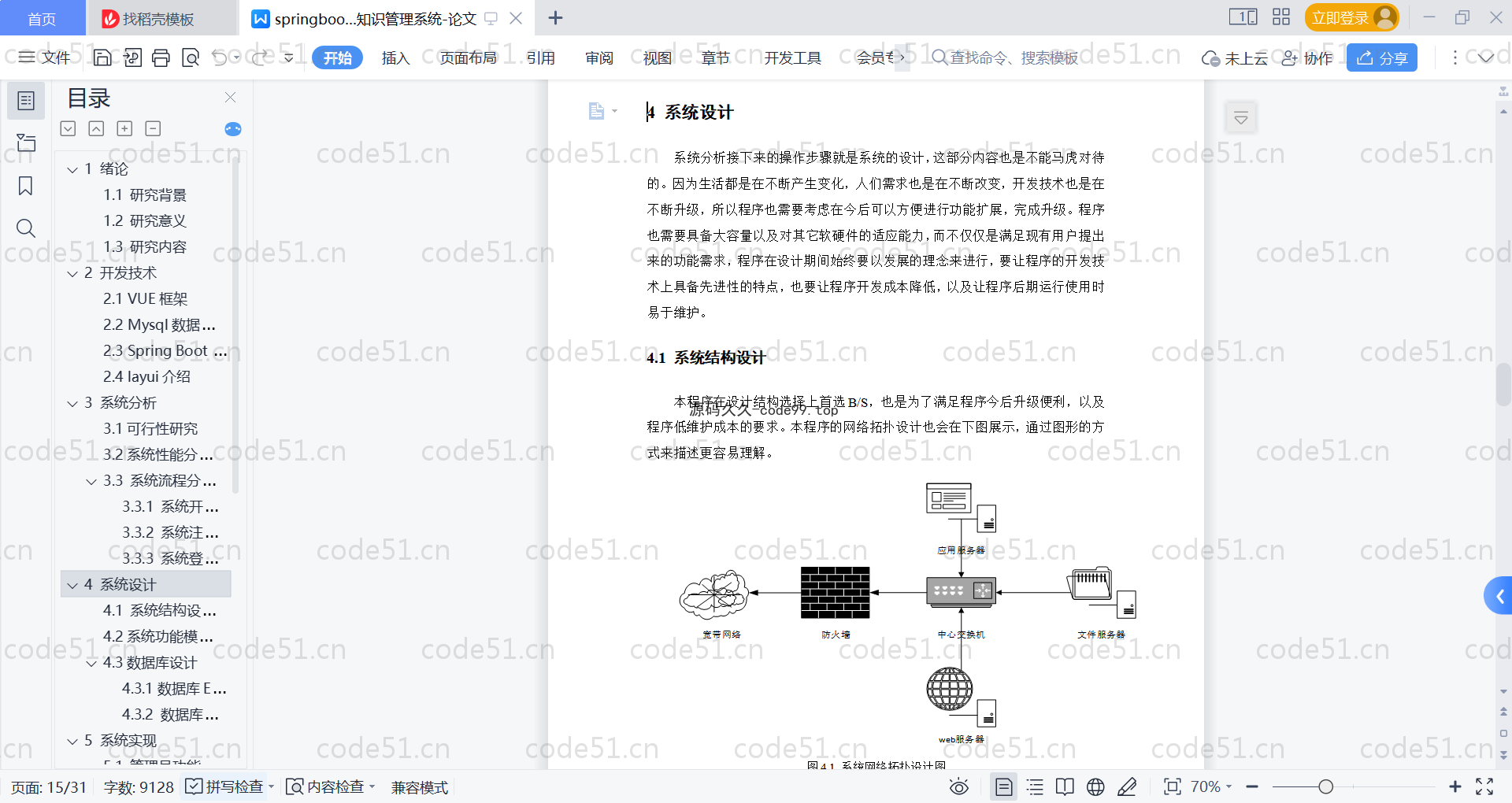Select 2.3 Spring Boot outline entry
1512x803 pixels.
click(165, 351)
